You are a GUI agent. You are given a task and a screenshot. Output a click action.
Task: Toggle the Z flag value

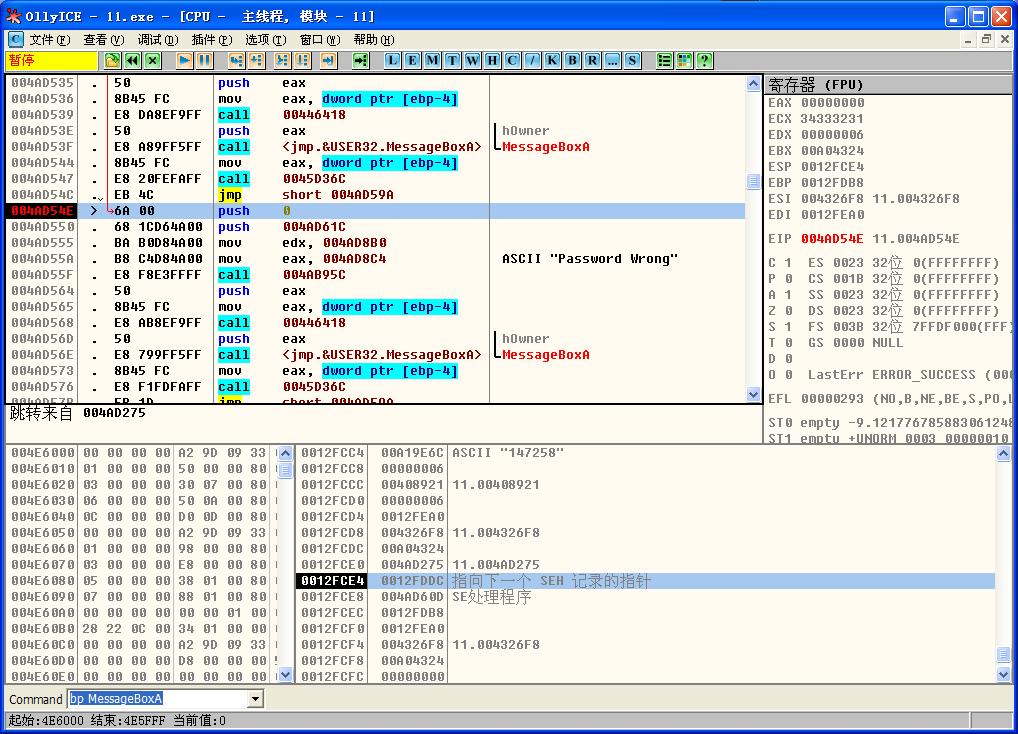tap(788, 311)
